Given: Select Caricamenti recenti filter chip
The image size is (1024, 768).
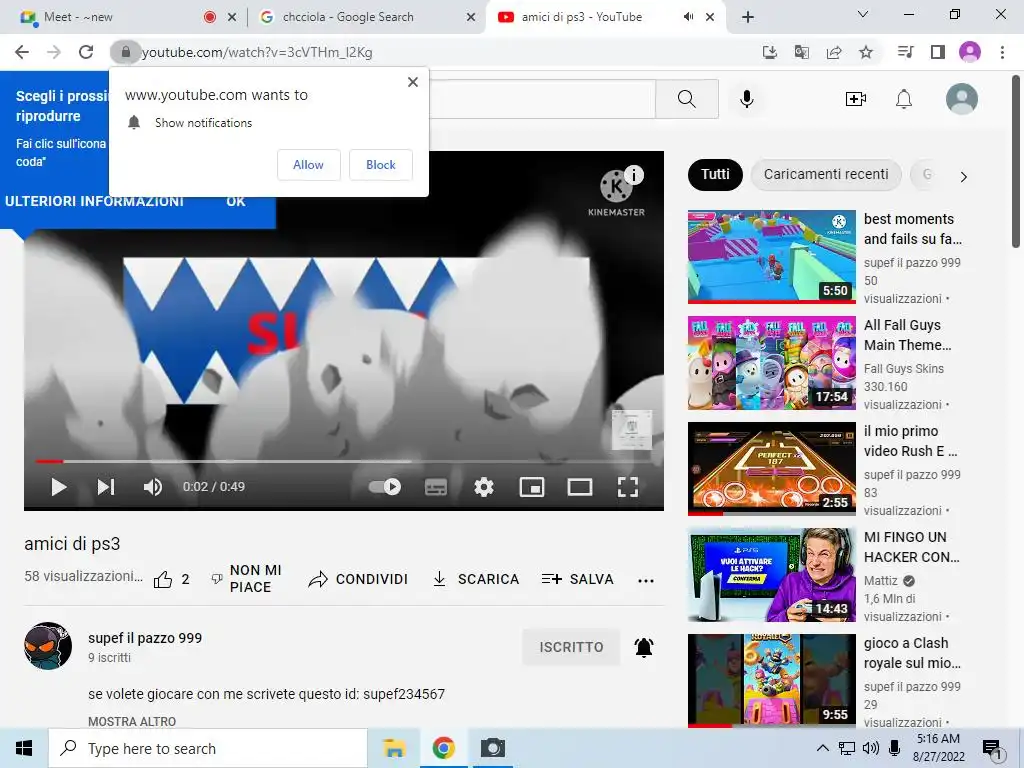Looking at the screenshot, I should coord(826,174).
